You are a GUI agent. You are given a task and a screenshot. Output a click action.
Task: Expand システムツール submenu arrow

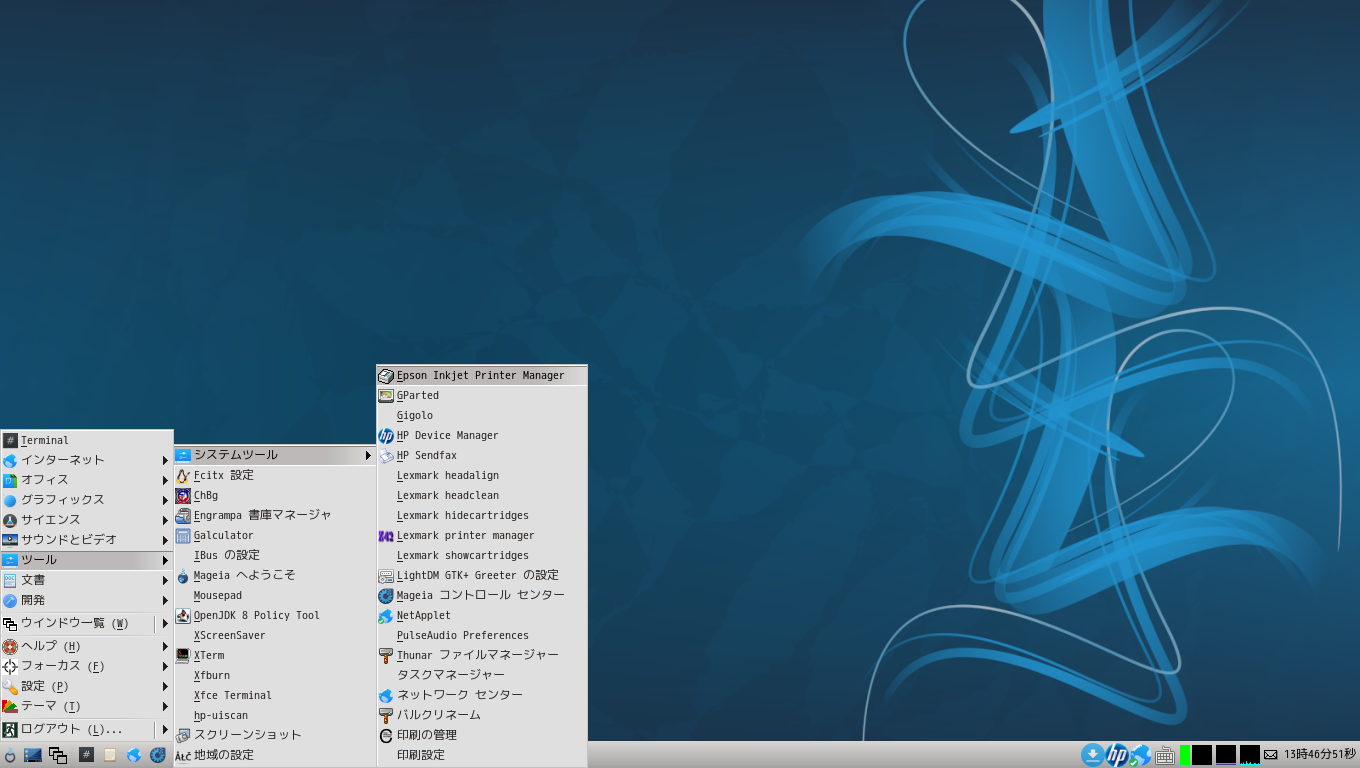[368, 455]
